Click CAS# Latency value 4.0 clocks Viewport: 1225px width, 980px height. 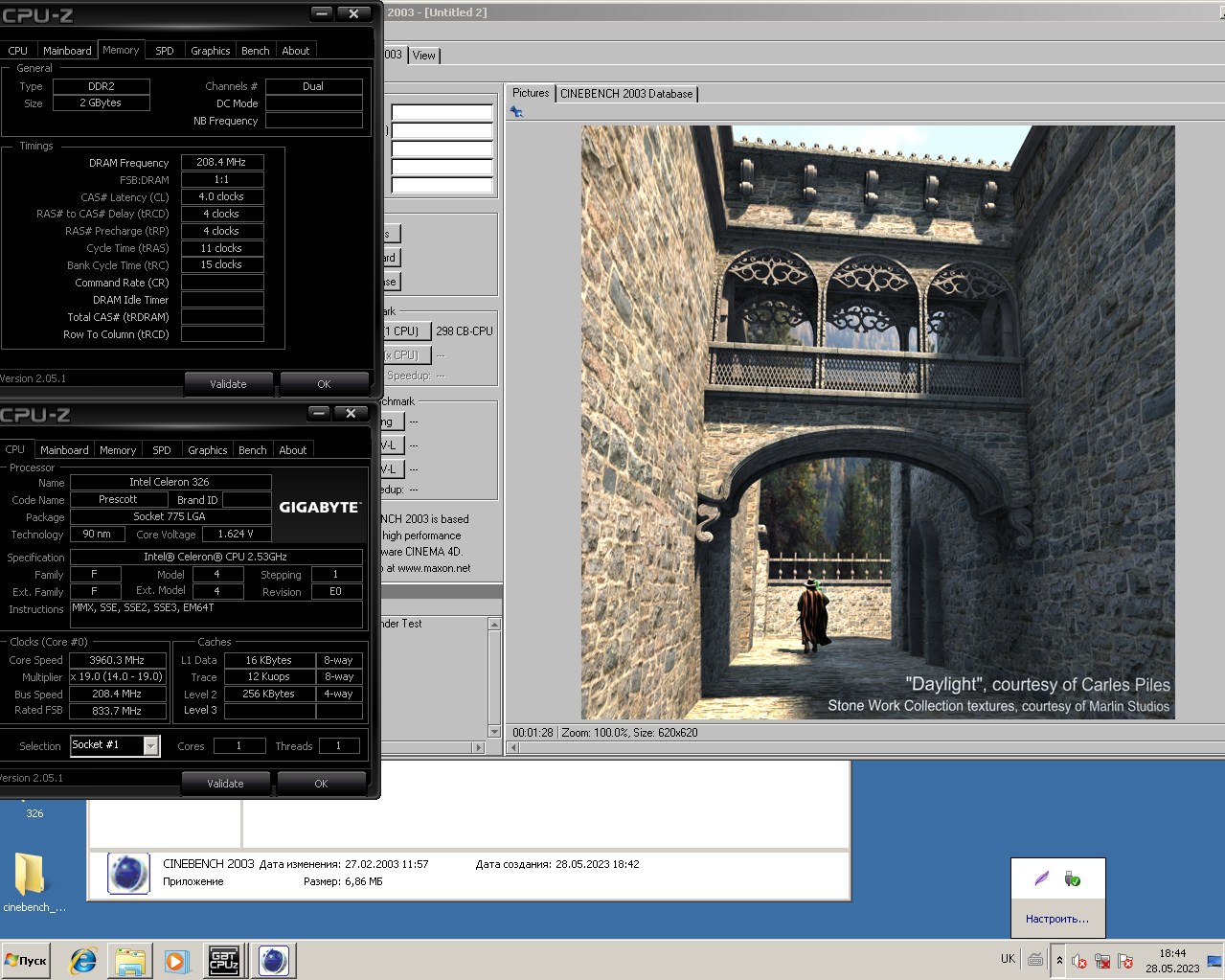pyautogui.click(x=222, y=197)
